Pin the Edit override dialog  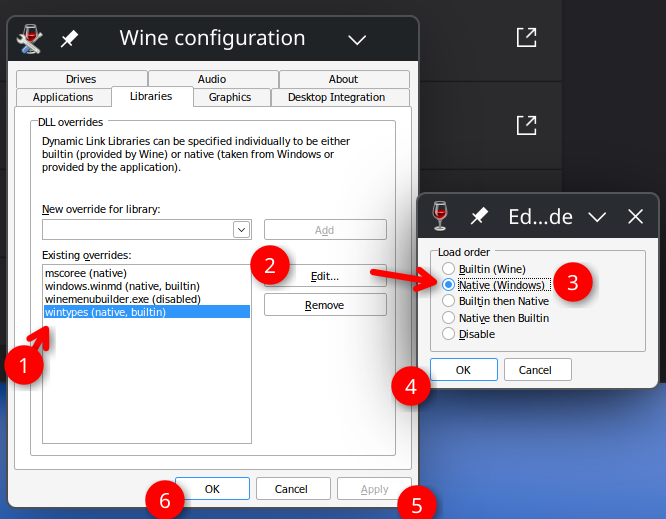(479, 216)
